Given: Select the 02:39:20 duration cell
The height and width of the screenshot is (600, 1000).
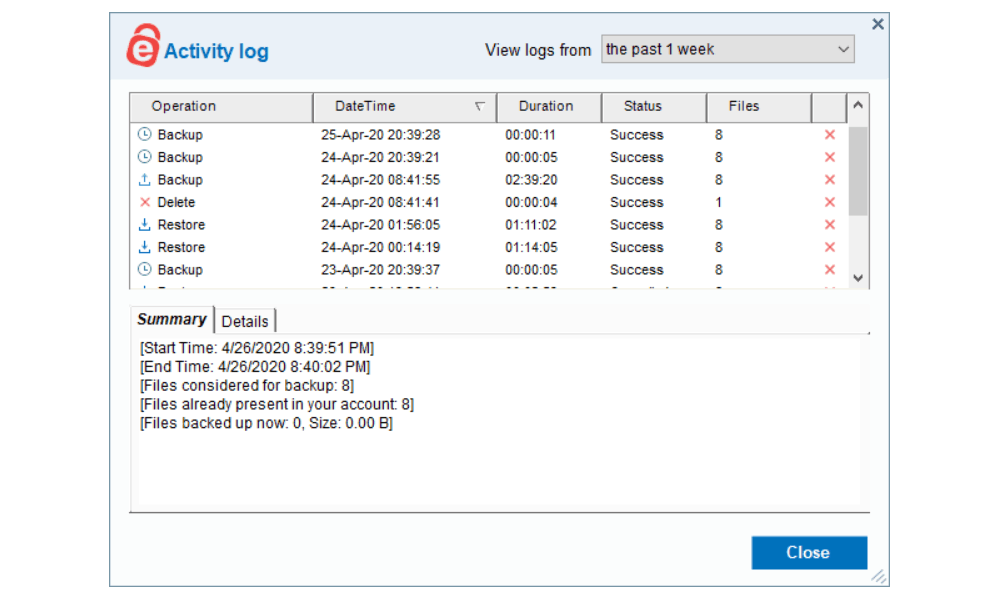Looking at the screenshot, I should click(x=531, y=180).
